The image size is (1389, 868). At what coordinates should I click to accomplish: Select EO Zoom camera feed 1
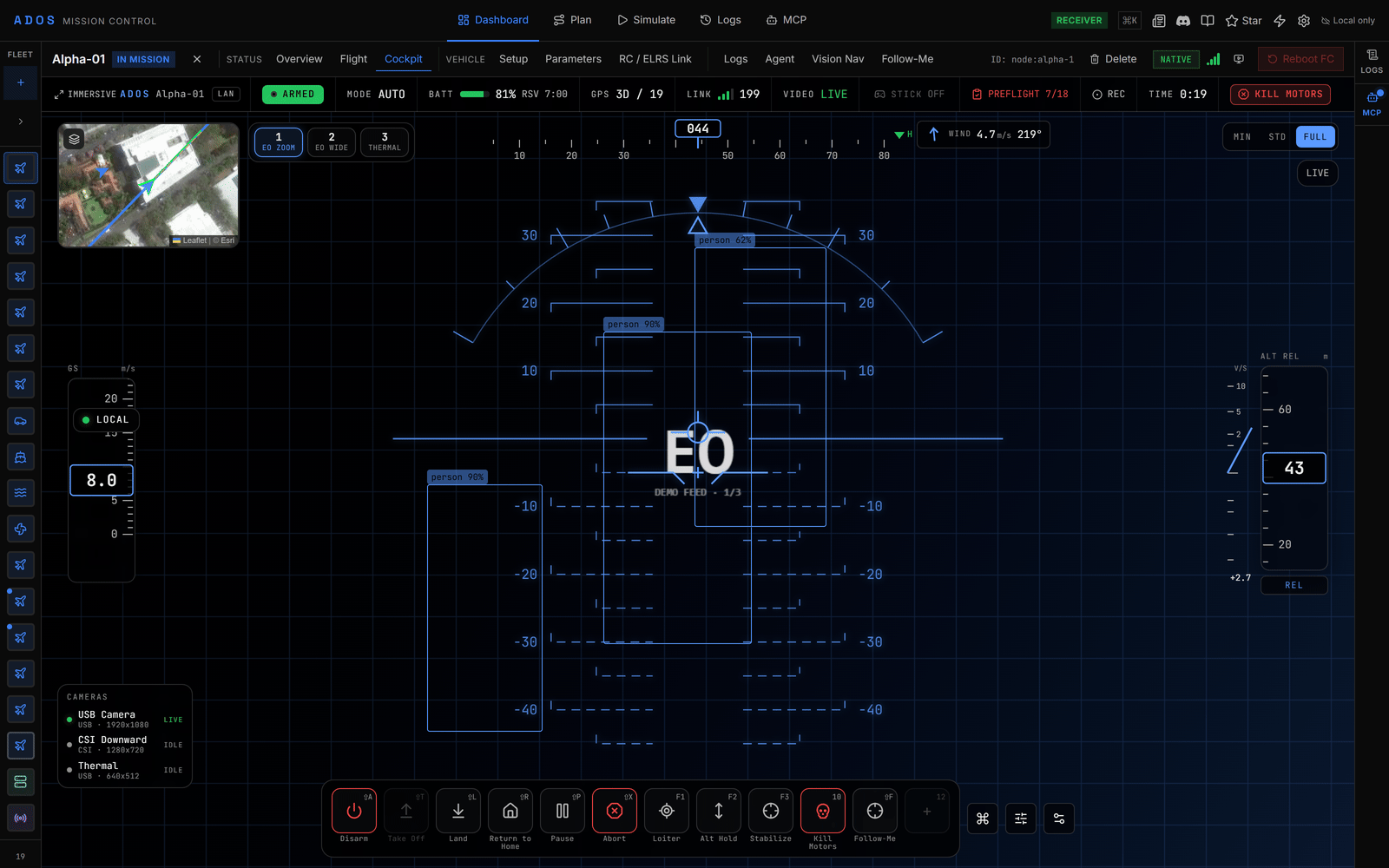(x=279, y=142)
